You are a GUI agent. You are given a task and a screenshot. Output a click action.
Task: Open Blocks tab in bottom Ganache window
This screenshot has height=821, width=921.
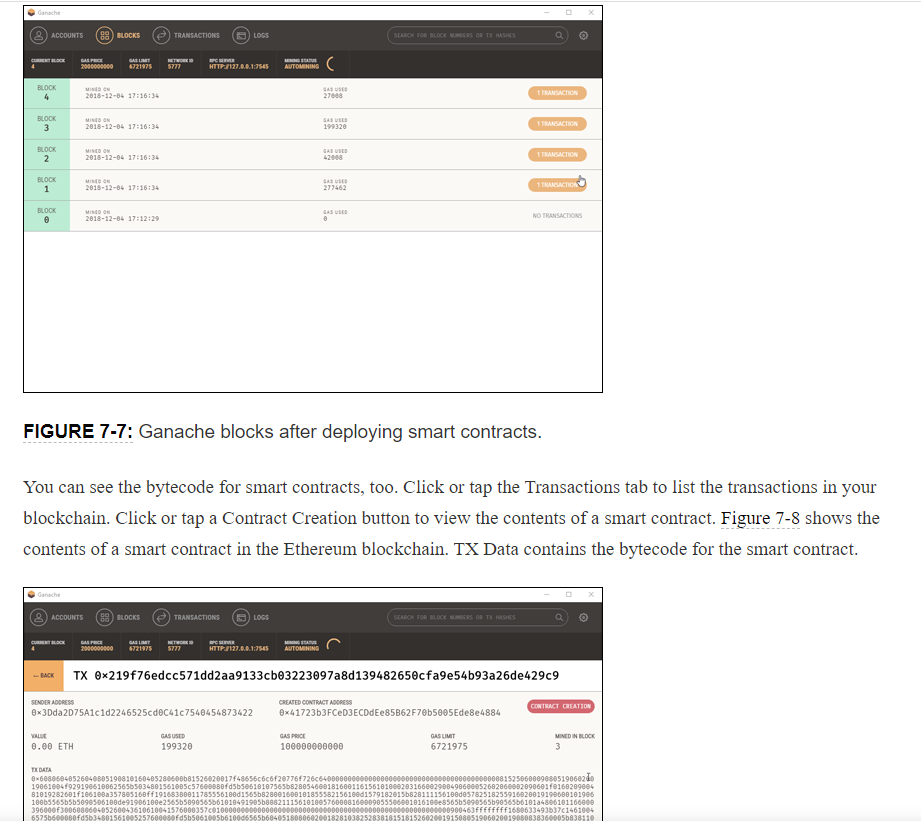[119, 618]
